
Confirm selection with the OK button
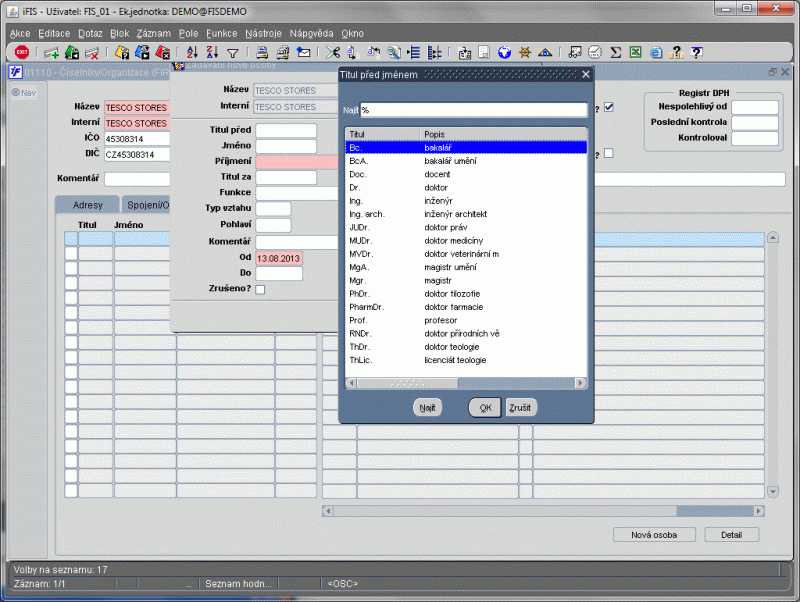(x=485, y=408)
